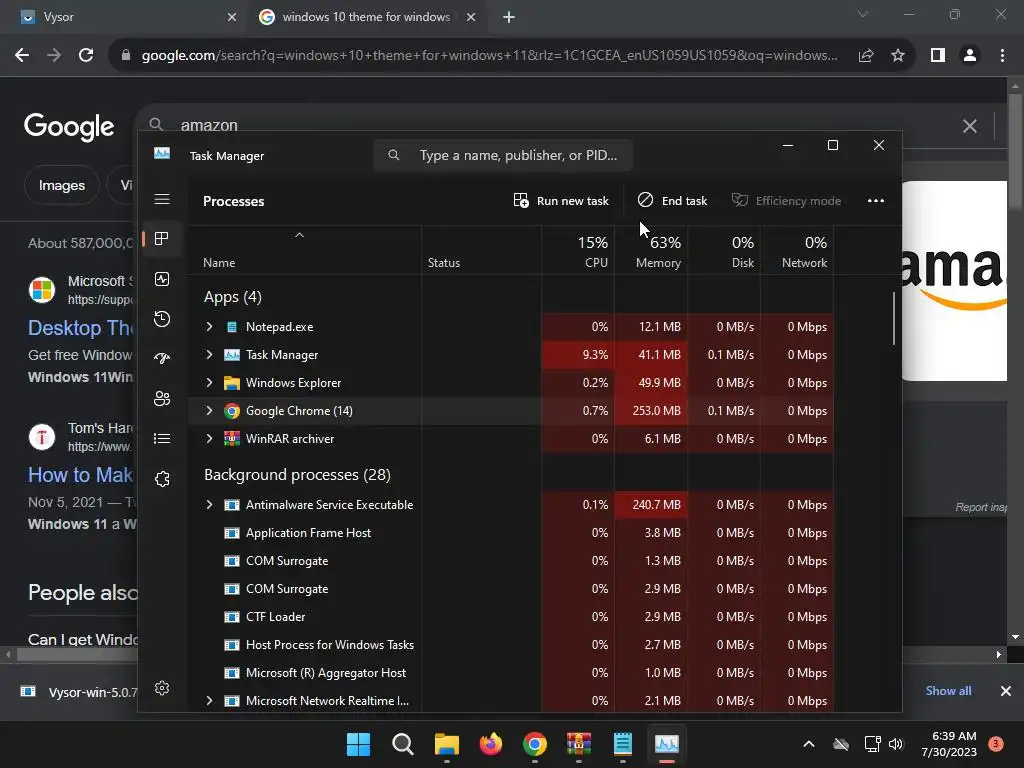Image resolution: width=1024 pixels, height=768 pixels.
Task: Expand the Windows Explorer process row
Action: (209, 382)
